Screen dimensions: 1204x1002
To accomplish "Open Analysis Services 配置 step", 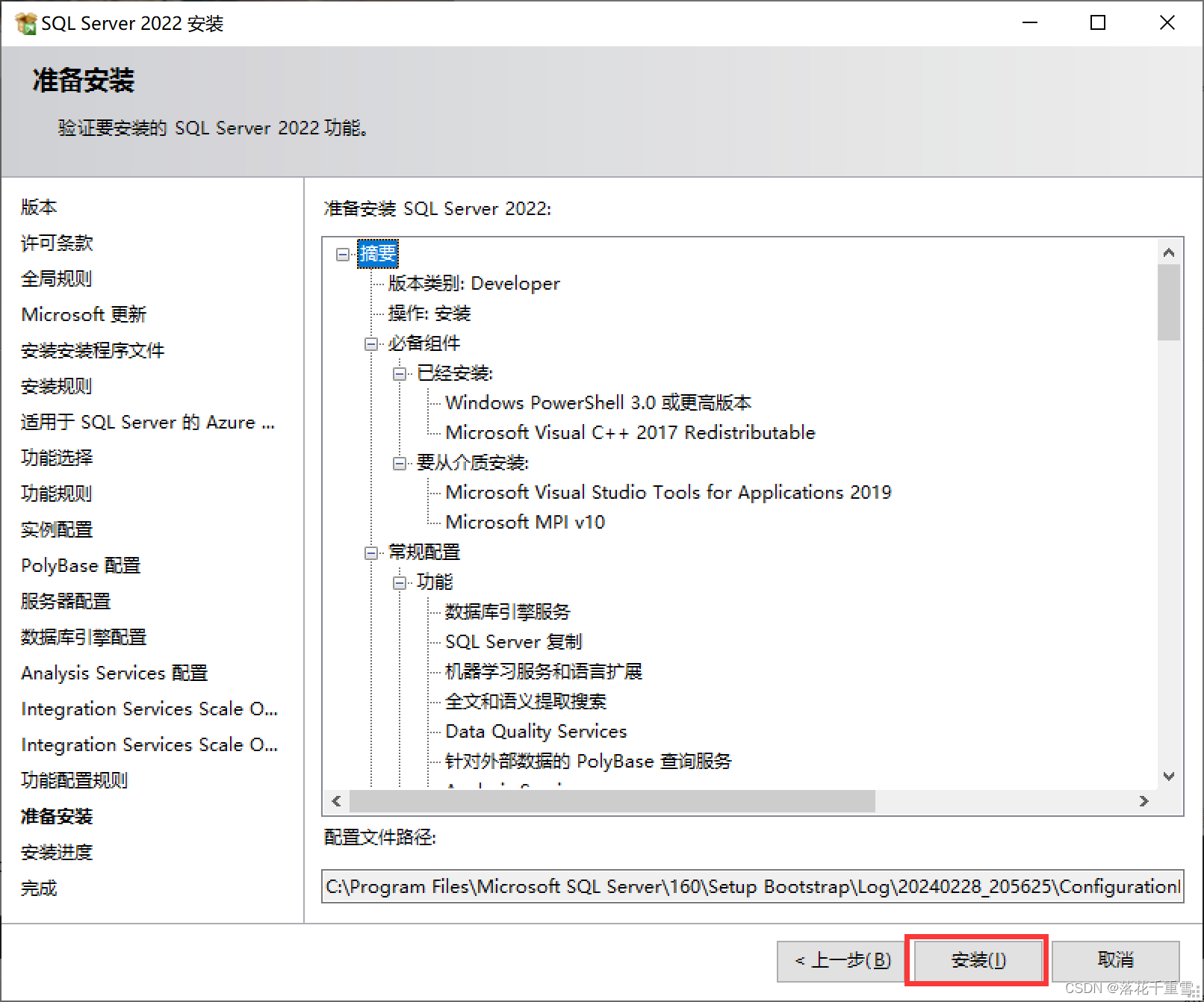I will [x=114, y=673].
